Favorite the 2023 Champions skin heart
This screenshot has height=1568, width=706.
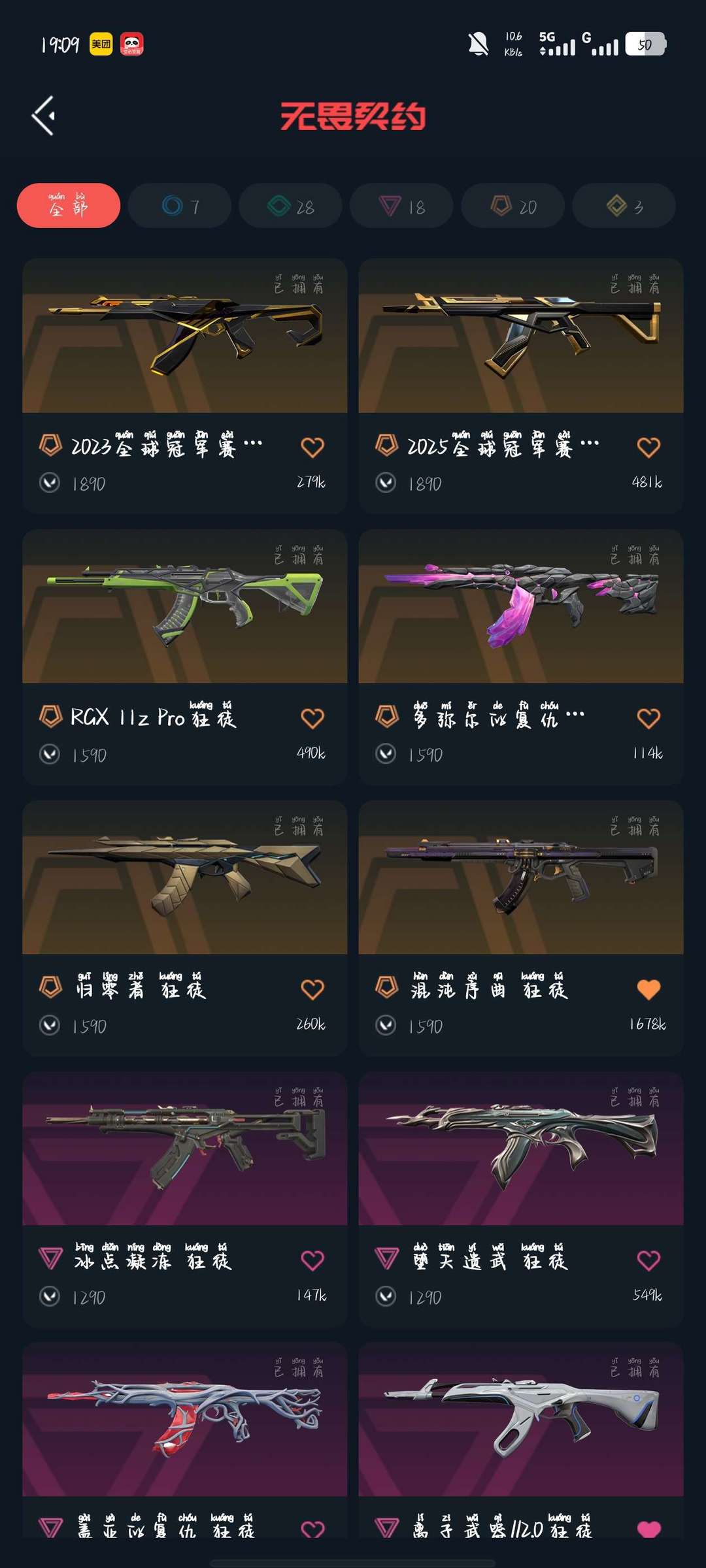[312, 447]
